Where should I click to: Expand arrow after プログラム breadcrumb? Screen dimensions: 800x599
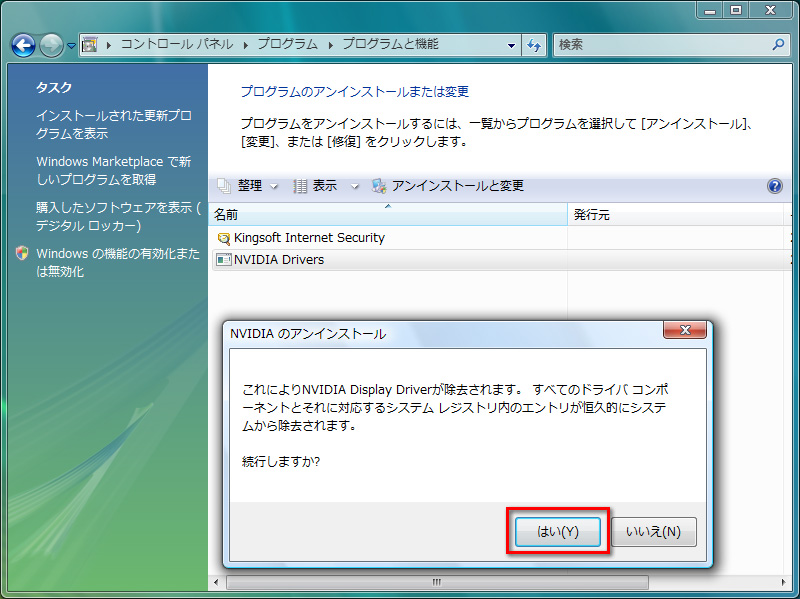pyautogui.click(x=331, y=45)
